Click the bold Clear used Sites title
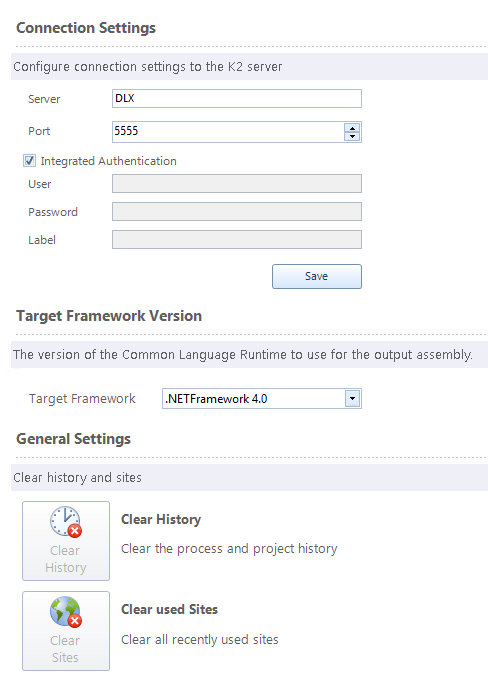This screenshot has width=488, height=691. tap(169, 609)
